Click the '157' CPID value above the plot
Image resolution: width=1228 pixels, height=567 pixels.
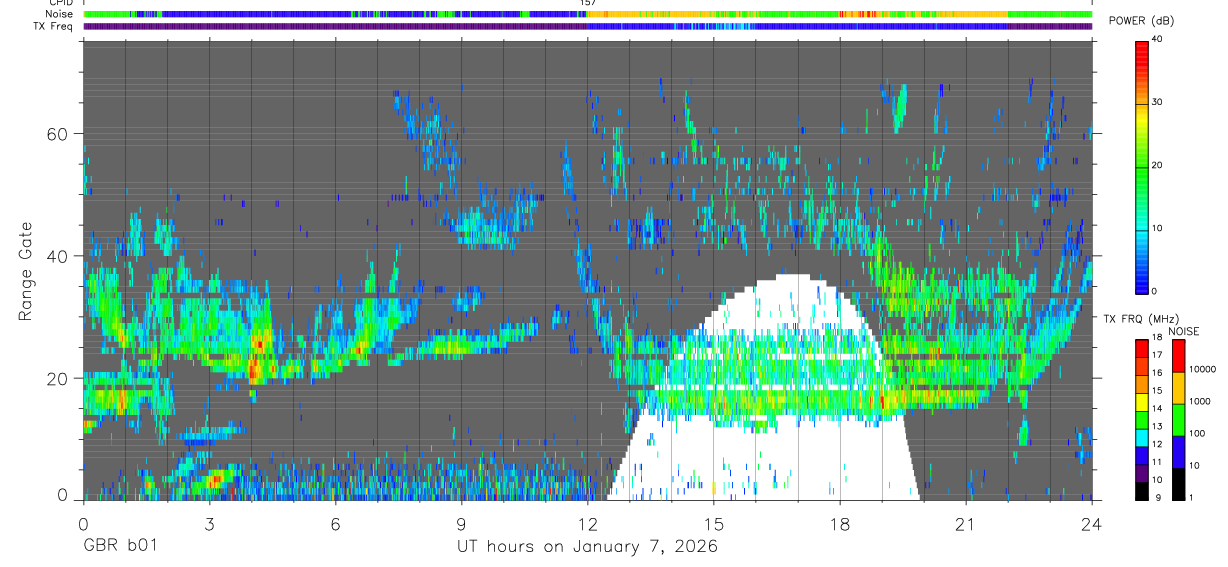[588, 4]
